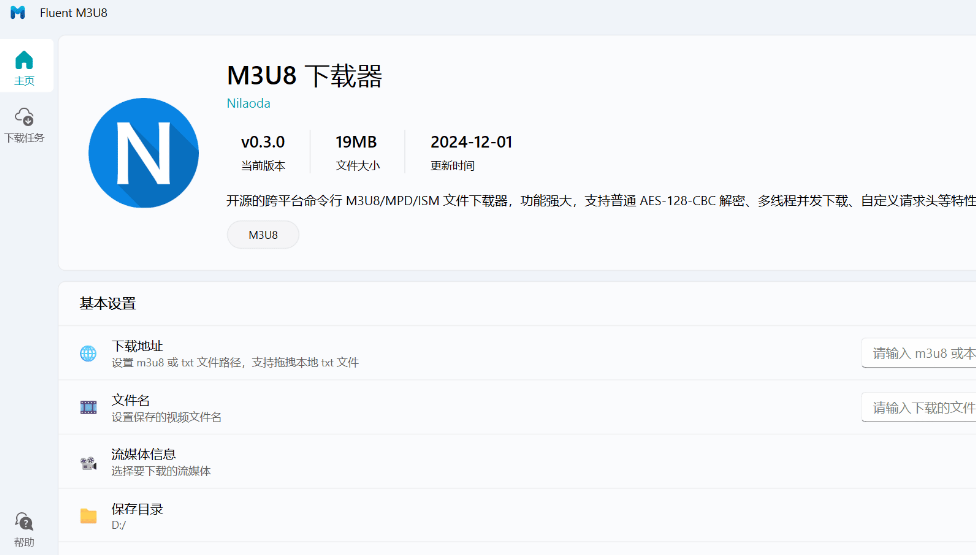Image resolution: width=976 pixels, height=555 pixels.
Task: Focus the download file name input field
Action: pyautogui.click(x=918, y=407)
